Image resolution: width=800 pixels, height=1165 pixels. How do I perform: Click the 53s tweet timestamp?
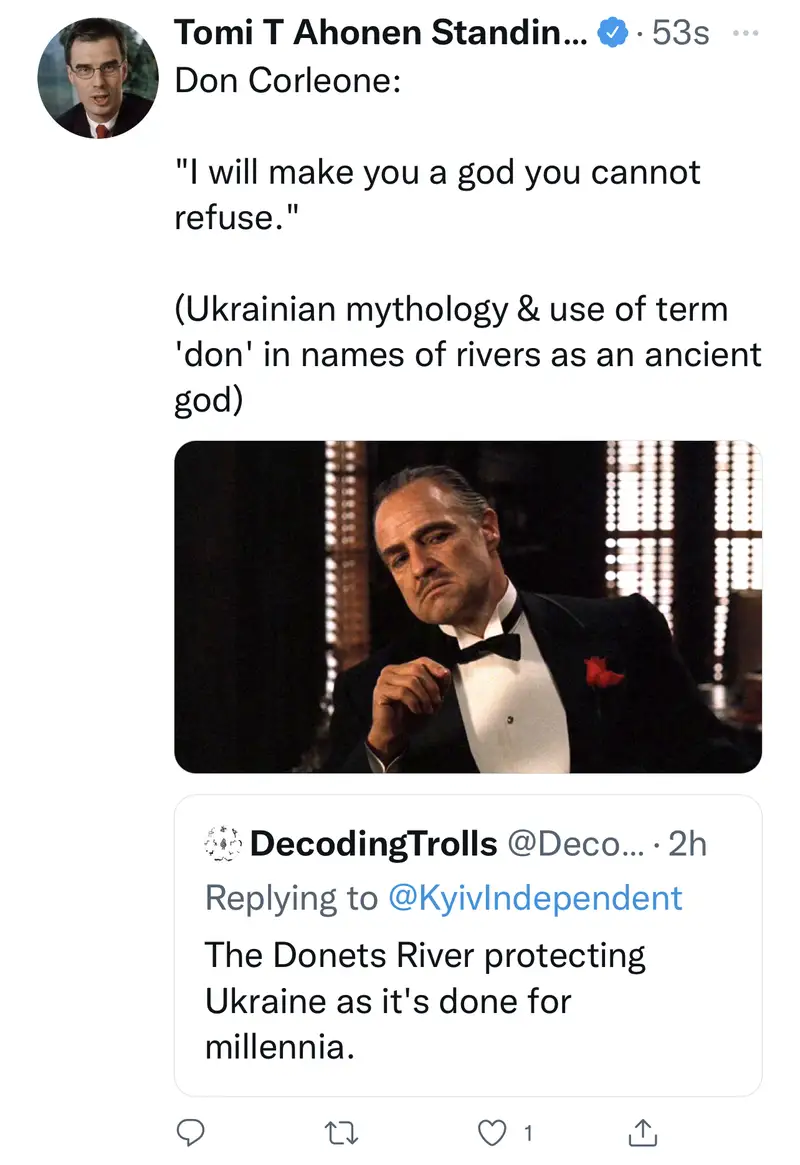pyautogui.click(x=680, y=34)
